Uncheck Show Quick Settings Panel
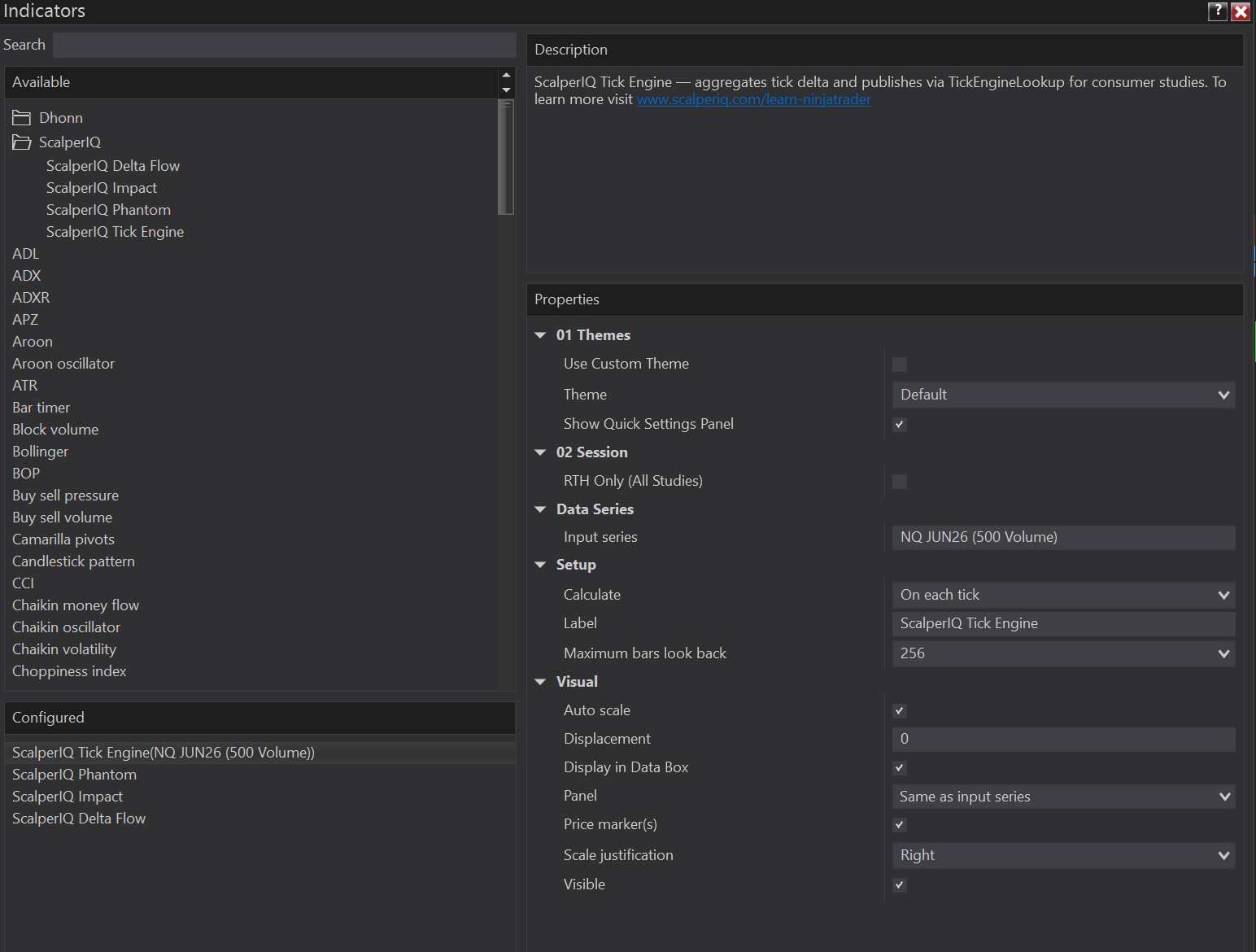Image resolution: width=1256 pixels, height=952 pixels. pos(900,424)
